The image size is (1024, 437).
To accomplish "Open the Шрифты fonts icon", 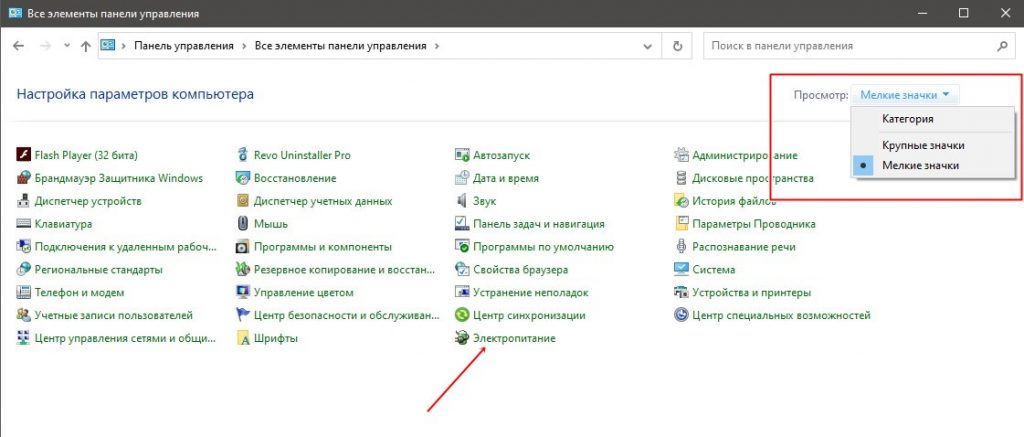I will [x=243, y=339].
